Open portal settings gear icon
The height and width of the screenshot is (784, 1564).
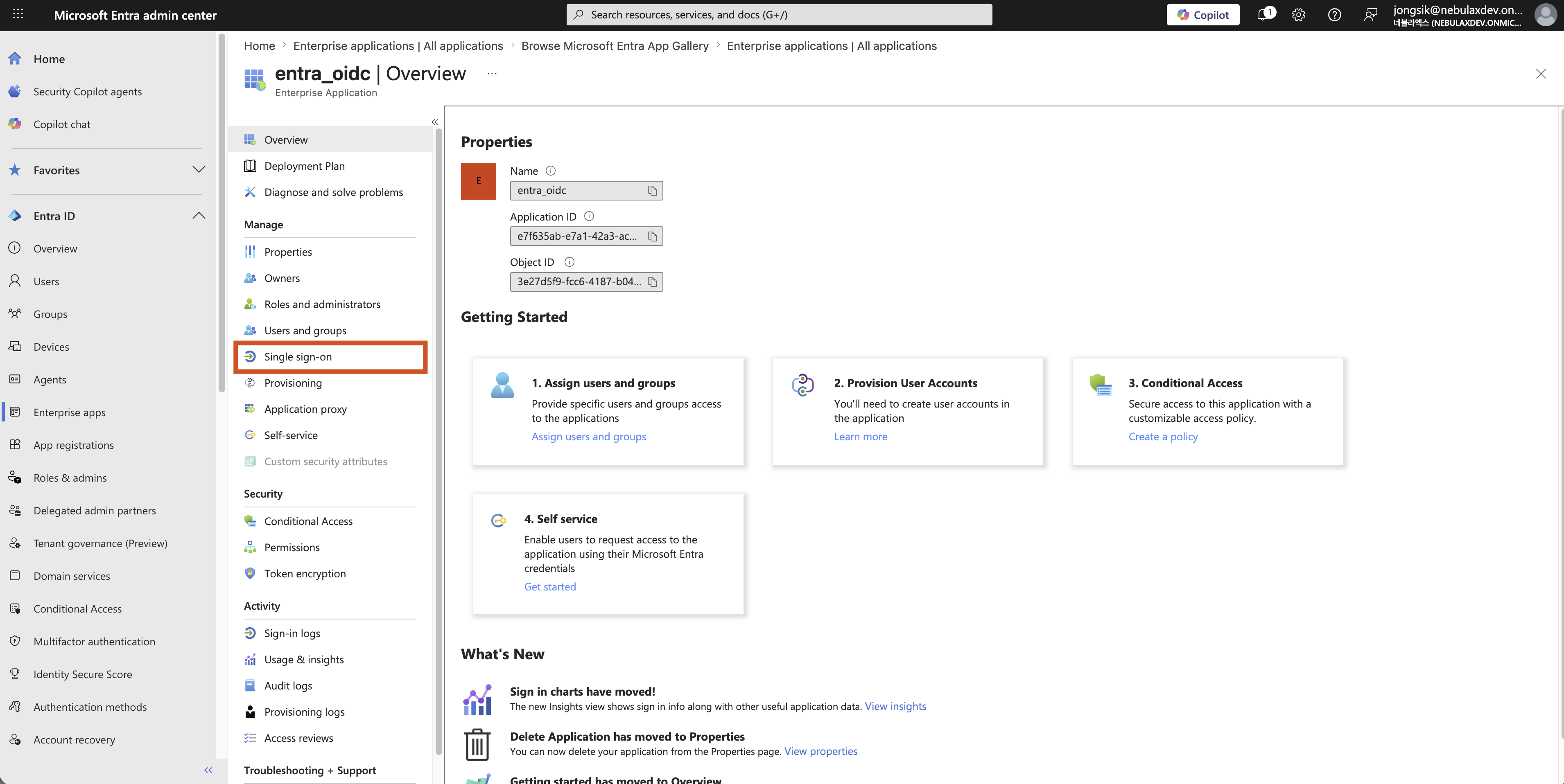click(x=1298, y=15)
